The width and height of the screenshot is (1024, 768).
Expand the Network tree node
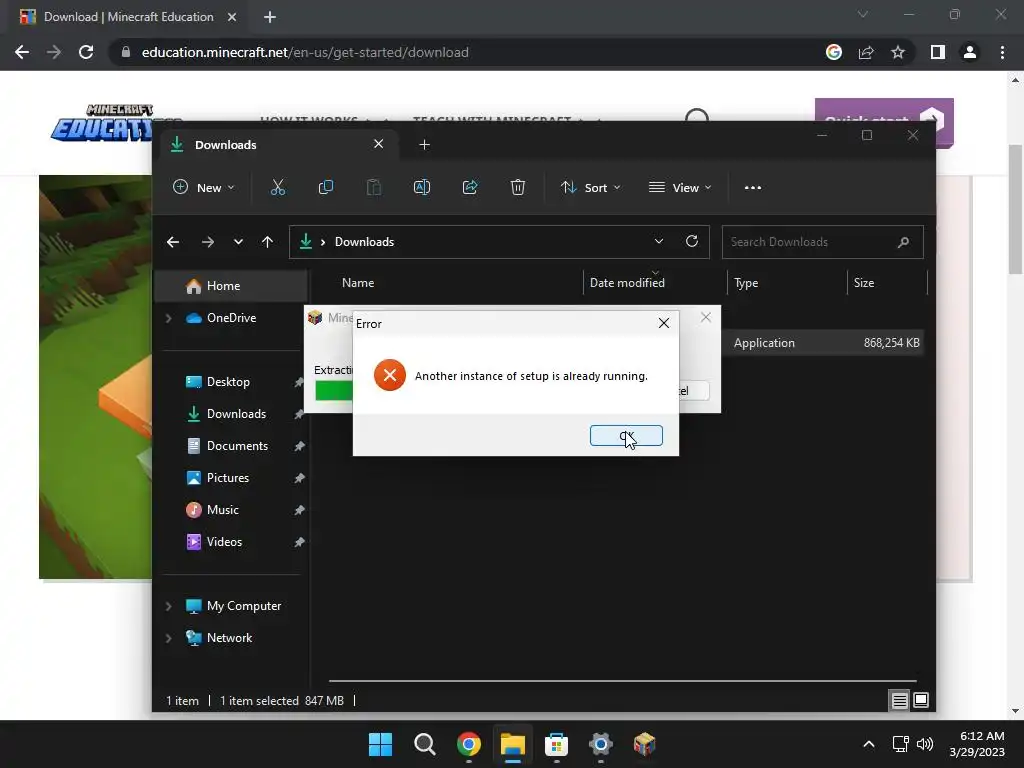(x=168, y=638)
